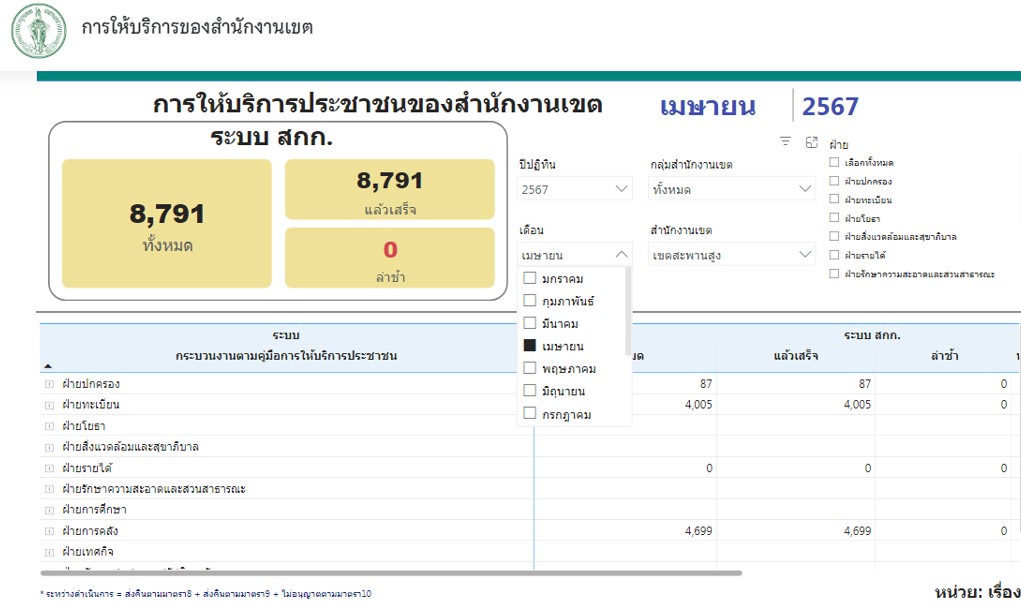
Task: Open the ปีปฏิทิน 2567 year dropdown
Action: click(575, 189)
